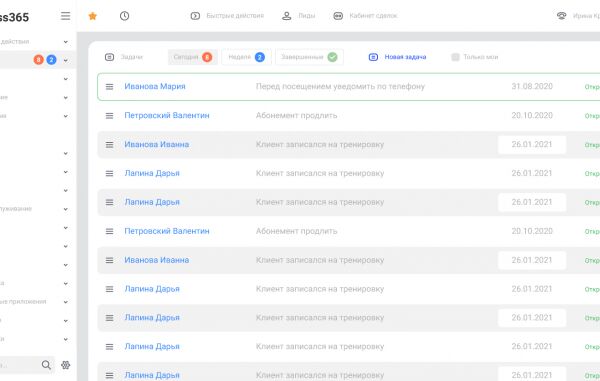The image size is (600, 381).
Task: Open the clock history icon in top bar
Action: coord(124,16)
